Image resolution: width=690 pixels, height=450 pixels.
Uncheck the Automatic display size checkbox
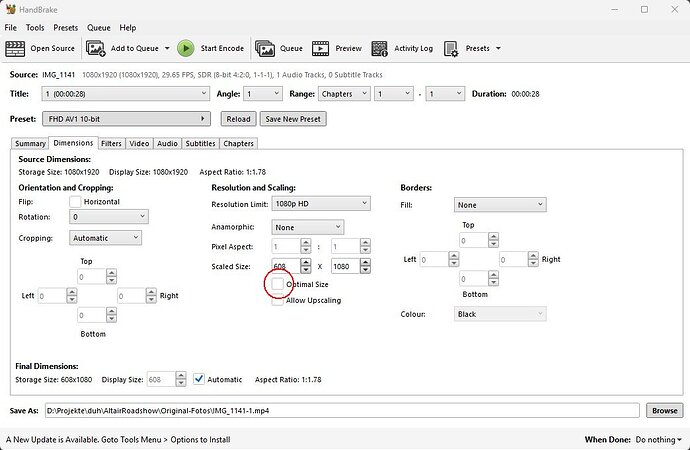coord(199,379)
